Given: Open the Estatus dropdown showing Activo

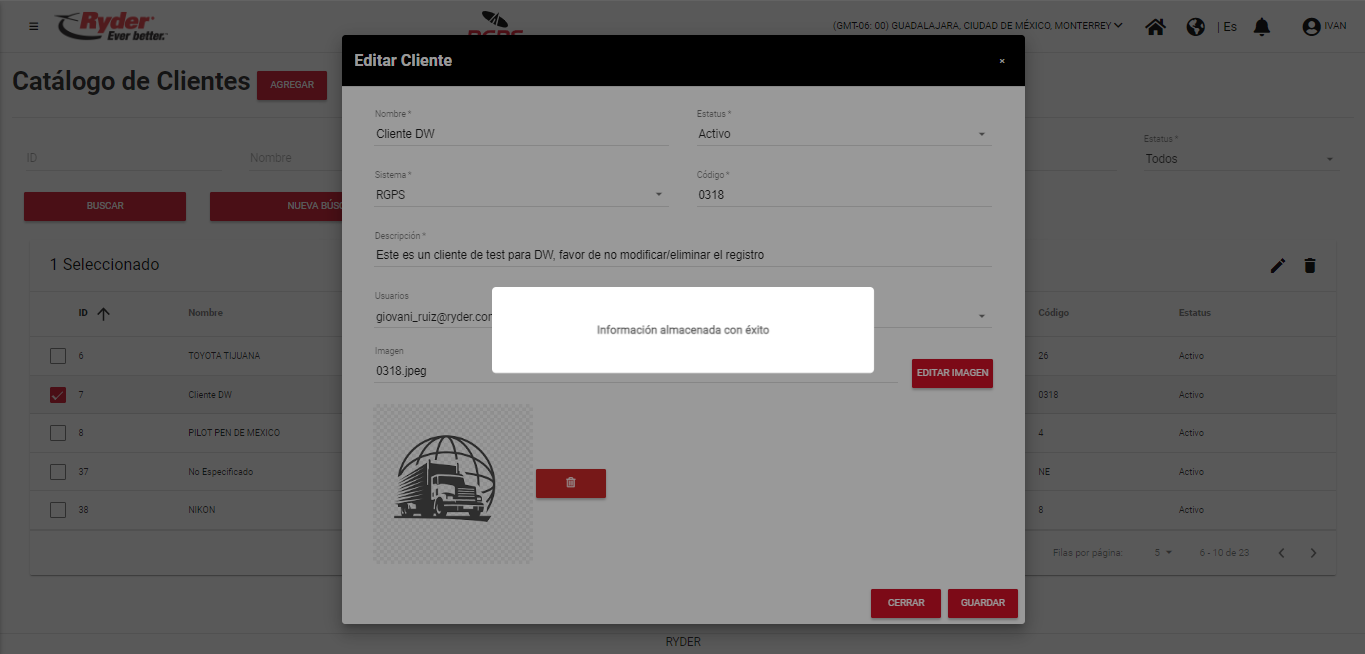Looking at the screenshot, I should click(843, 134).
